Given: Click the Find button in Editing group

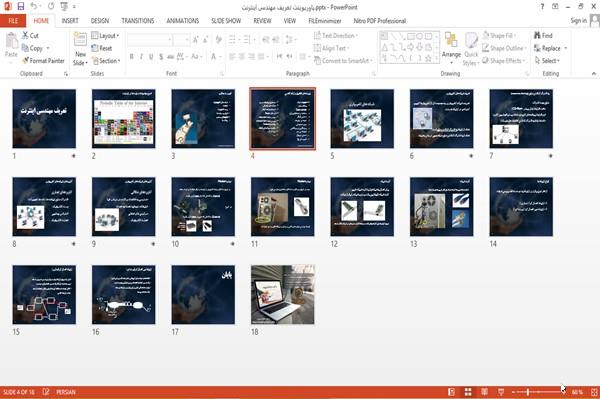Looking at the screenshot, I should click(x=543, y=36).
